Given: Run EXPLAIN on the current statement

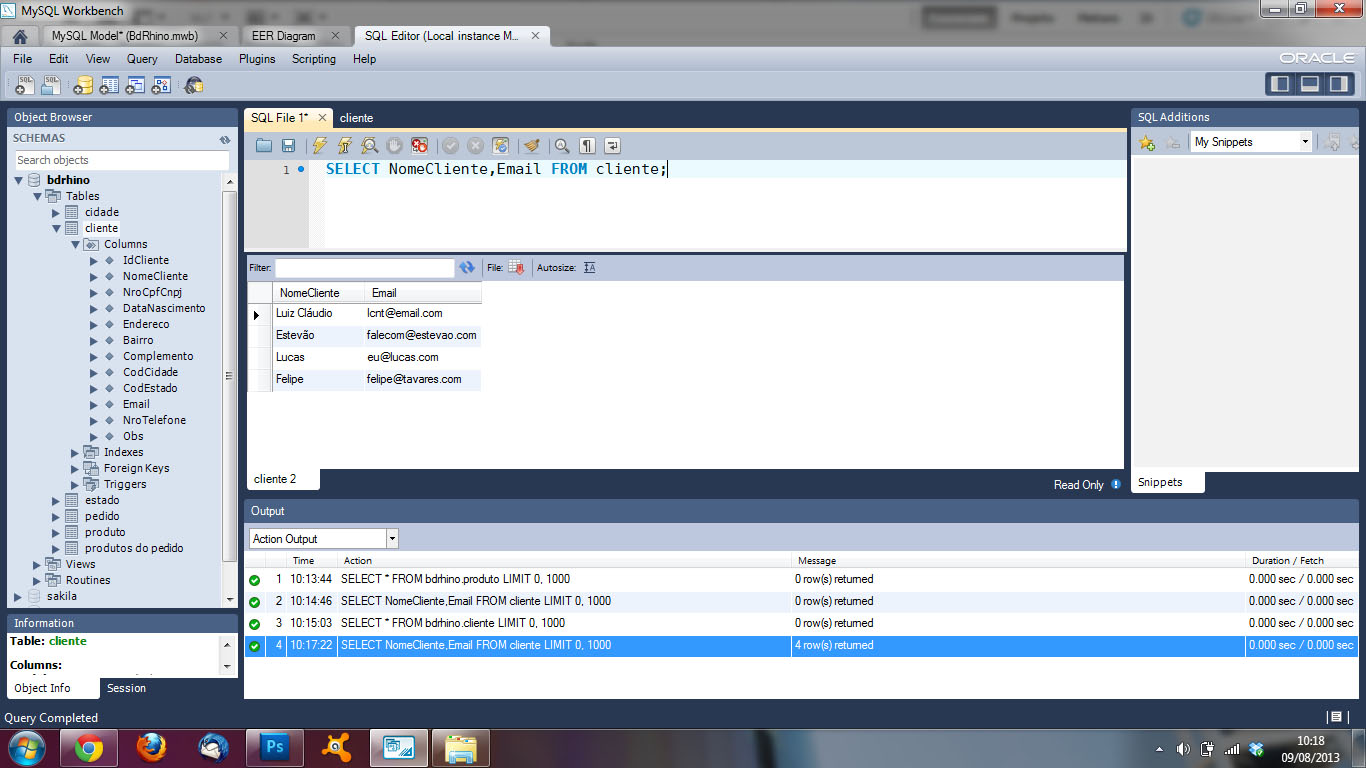Looking at the screenshot, I should (x=370, y=146).
